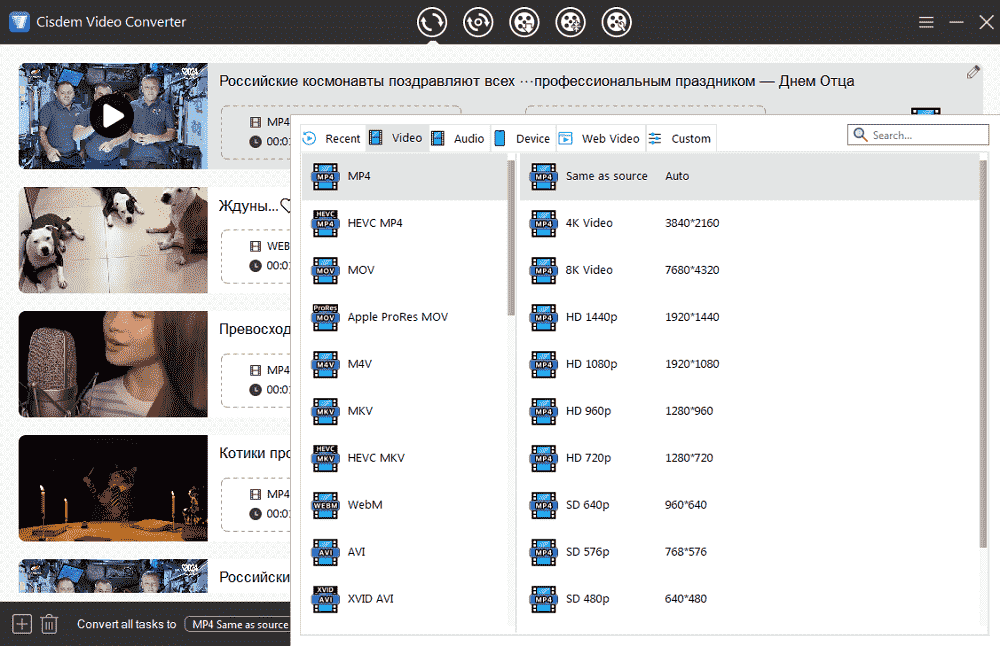Select WebM format
Viewport: 1000px width, 646px height.
(404, 505)
